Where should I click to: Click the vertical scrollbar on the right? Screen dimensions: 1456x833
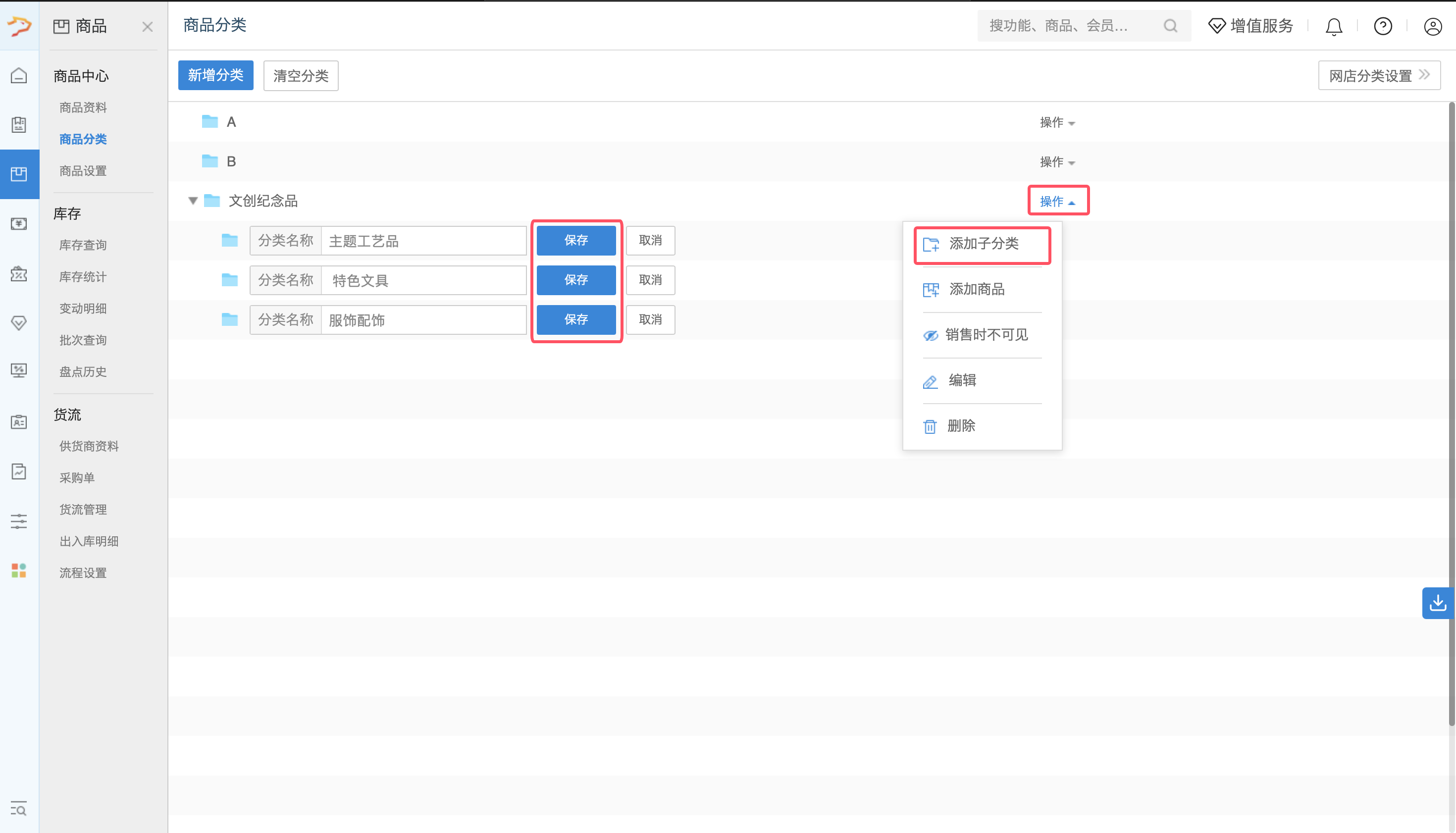pos(1451,412)
